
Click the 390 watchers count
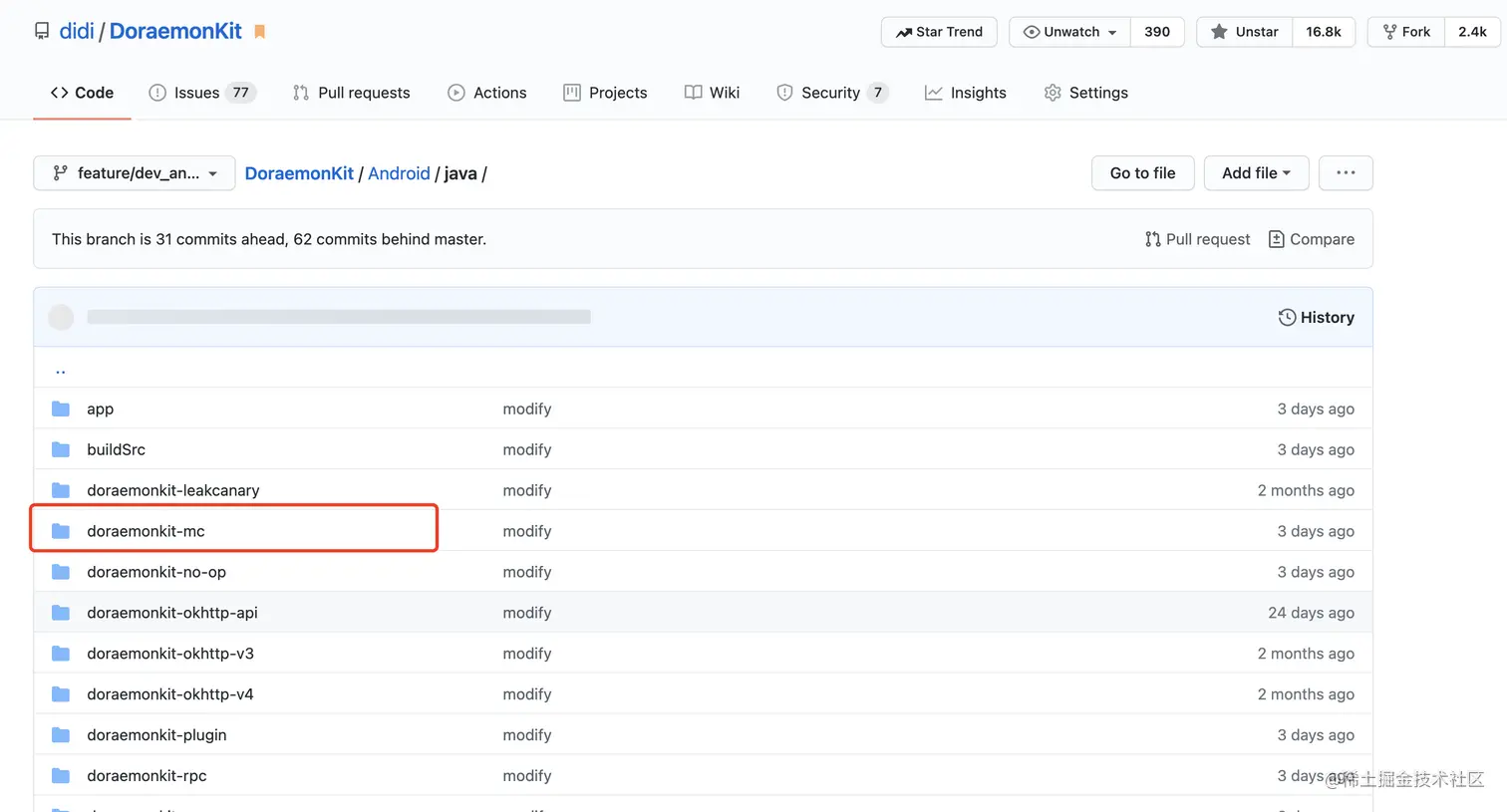click(x=1157, y=32)
